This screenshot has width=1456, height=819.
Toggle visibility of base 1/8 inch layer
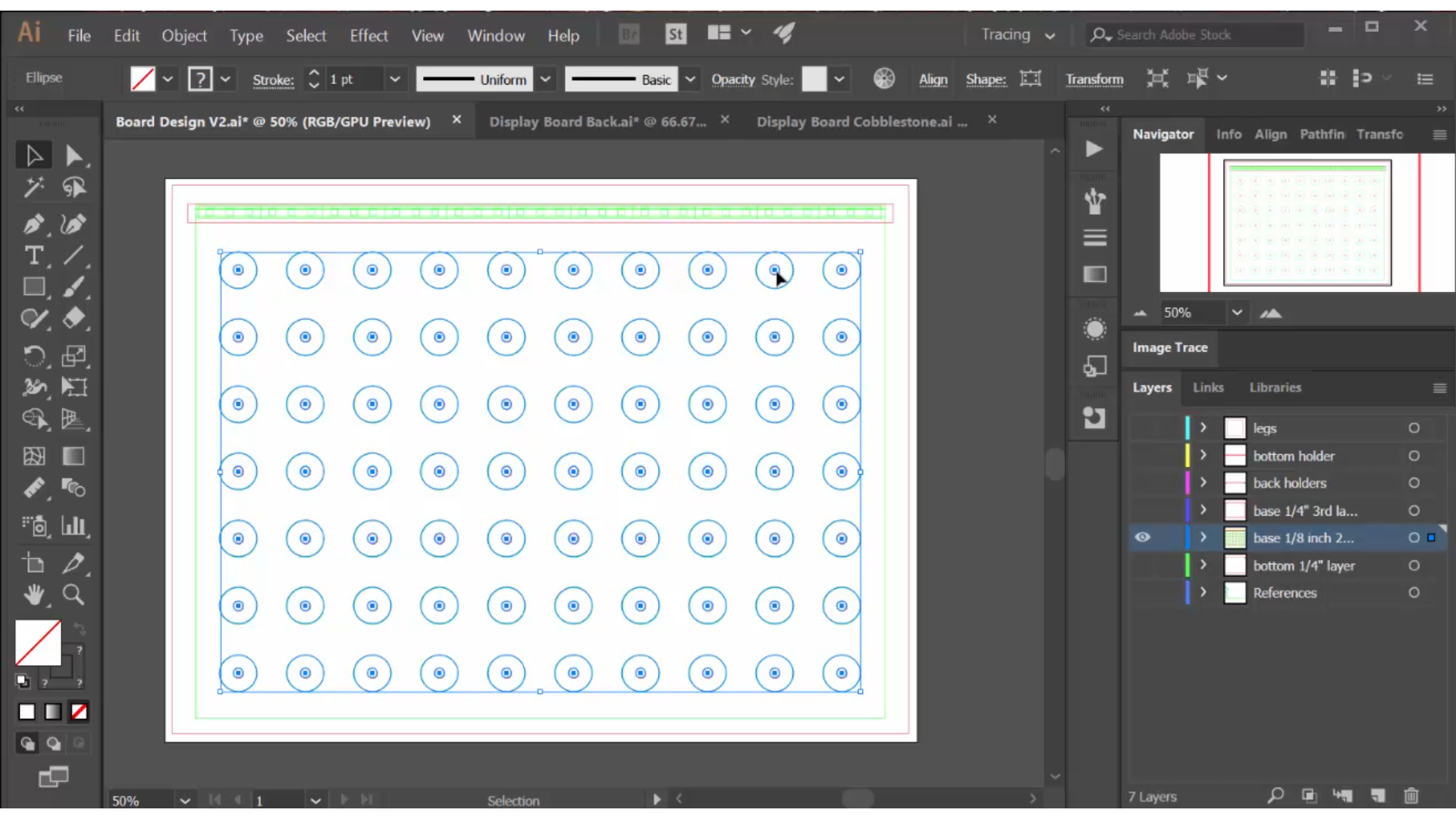click(x=1143, y=538)
